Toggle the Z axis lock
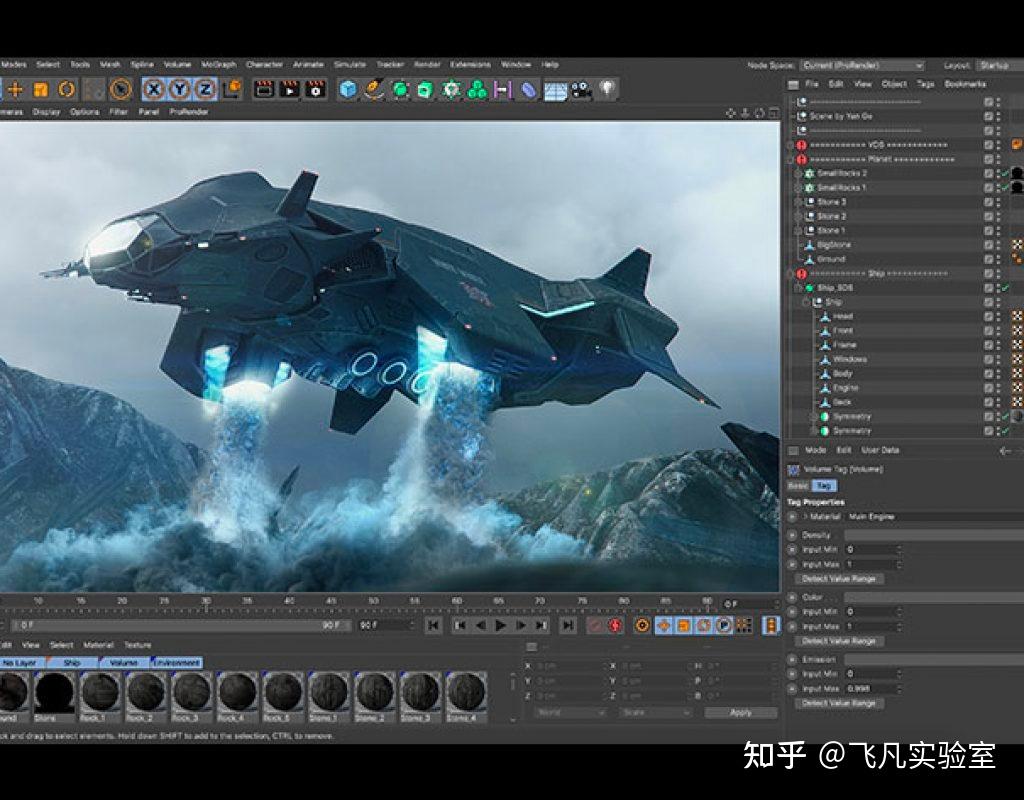 [205, 89]
